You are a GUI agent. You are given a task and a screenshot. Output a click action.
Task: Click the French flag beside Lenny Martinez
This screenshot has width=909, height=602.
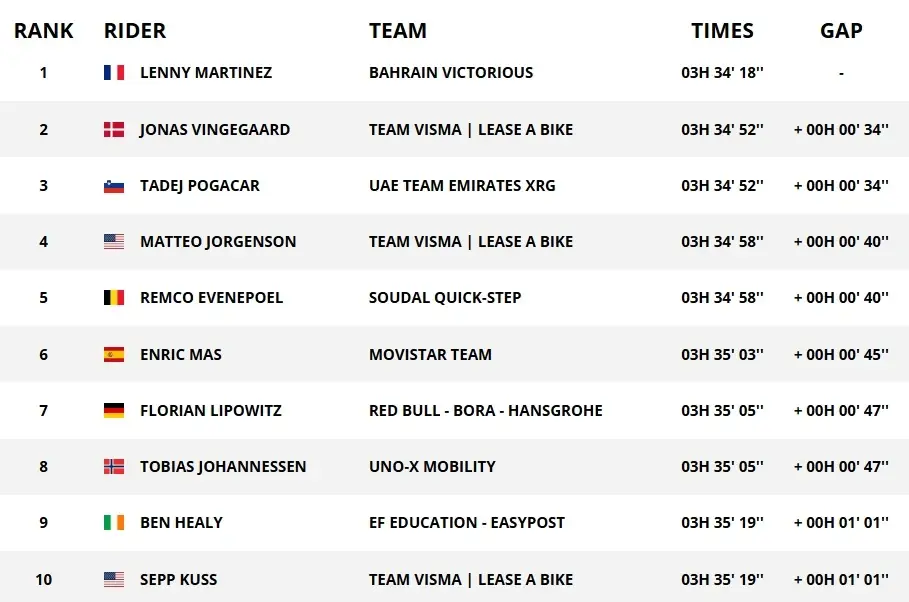[x=113, y=73]
